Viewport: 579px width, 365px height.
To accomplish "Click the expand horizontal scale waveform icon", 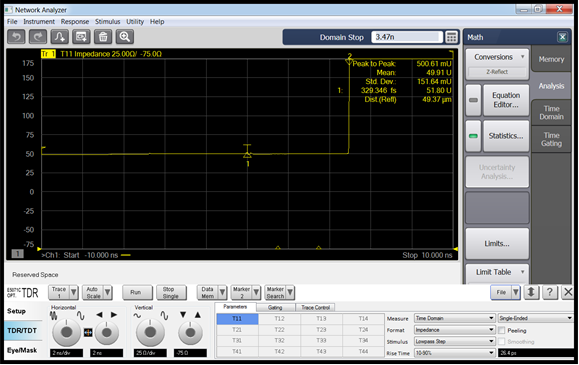I will 80,315.
